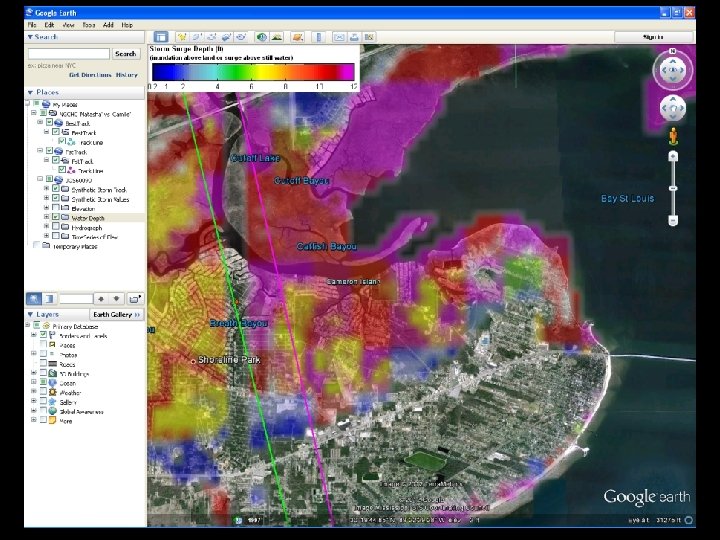
Task: Expand the Gallery layer node
Action: click(x=34, y=401)
